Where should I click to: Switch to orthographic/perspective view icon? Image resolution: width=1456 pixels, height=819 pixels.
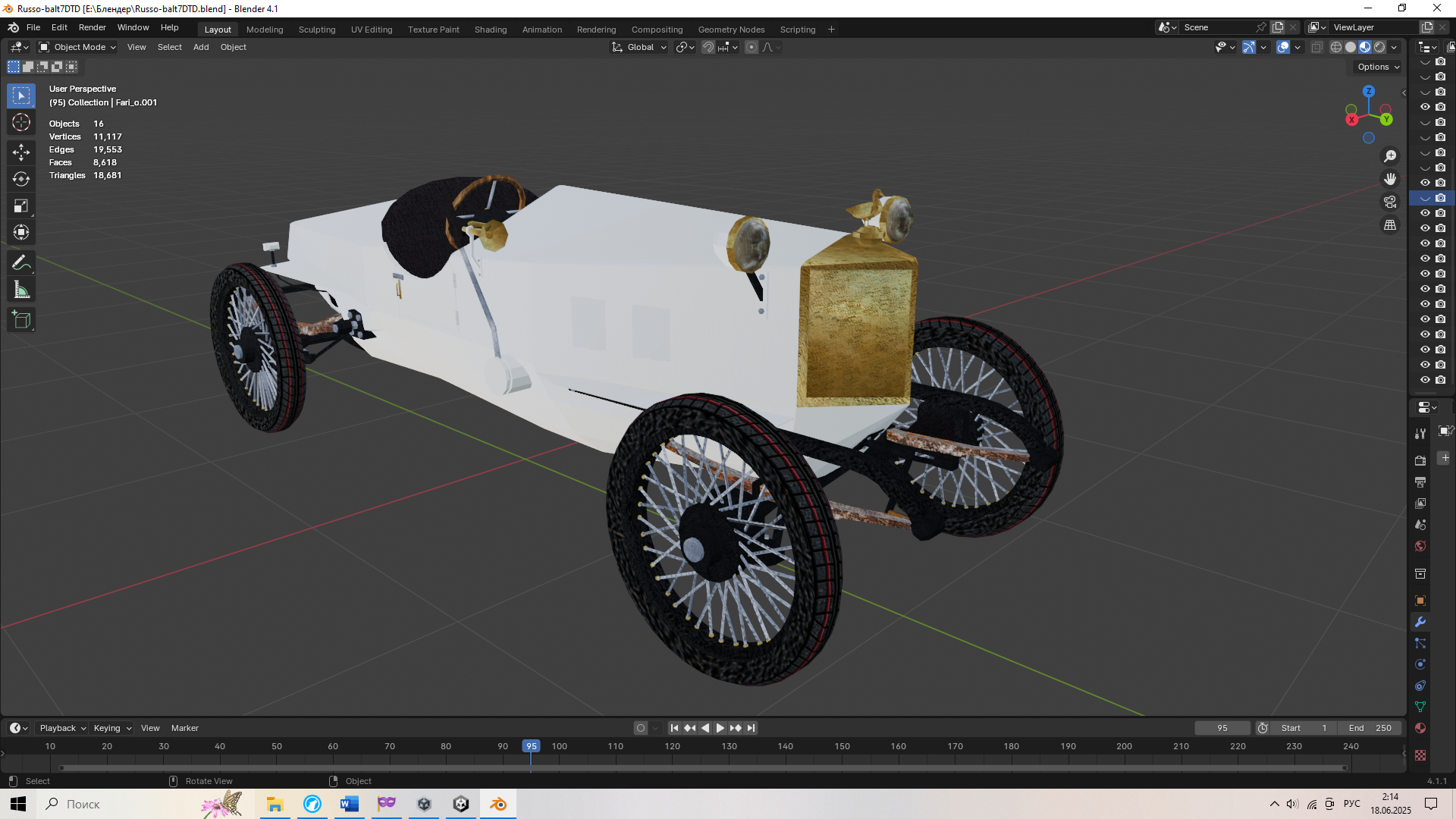(1390, 225)
